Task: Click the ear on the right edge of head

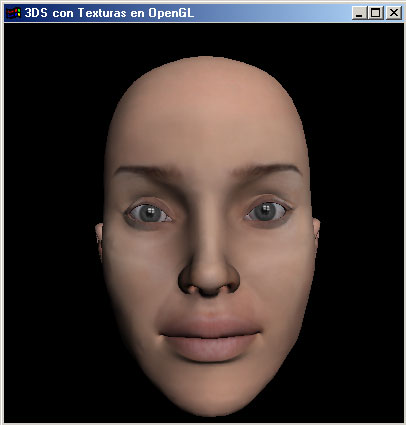Action: [x=316, y=233]
